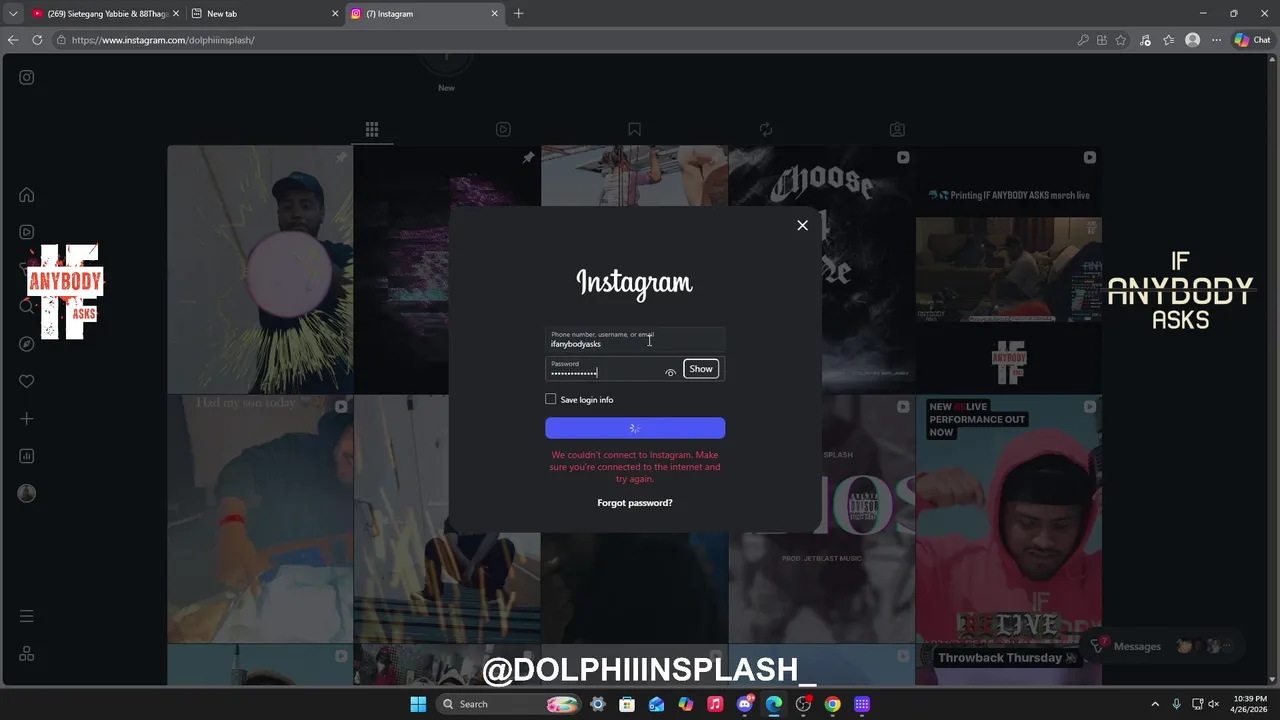
Task: Open Create plus icon in sidebar
Action: pyautogui.click(x=27, y=419)
